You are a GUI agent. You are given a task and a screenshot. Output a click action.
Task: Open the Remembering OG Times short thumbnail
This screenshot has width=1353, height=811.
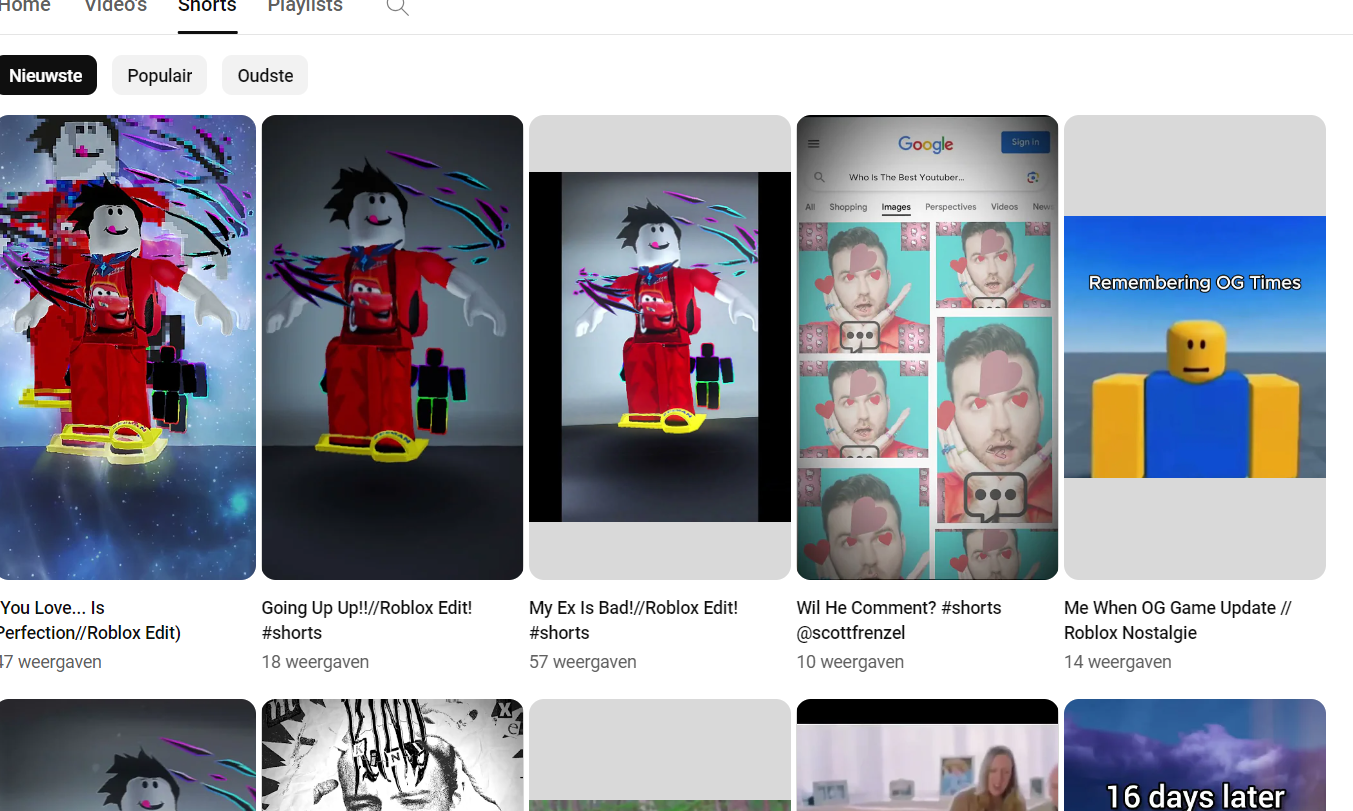coord(1195,347)
